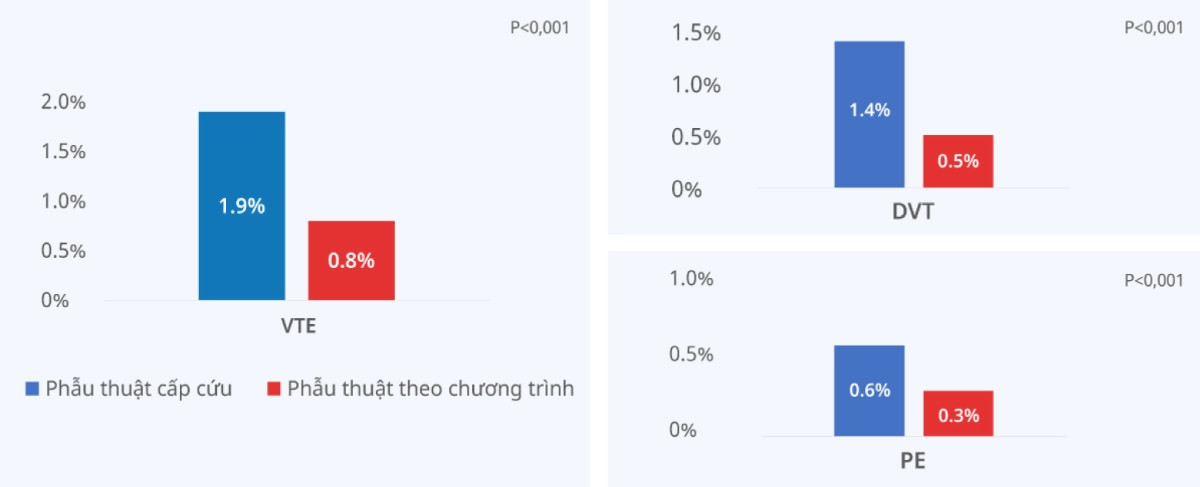Screen dimensions: 1200x487
Task: Click the blue 0.6% PE bar
Action: pos(869,391)
